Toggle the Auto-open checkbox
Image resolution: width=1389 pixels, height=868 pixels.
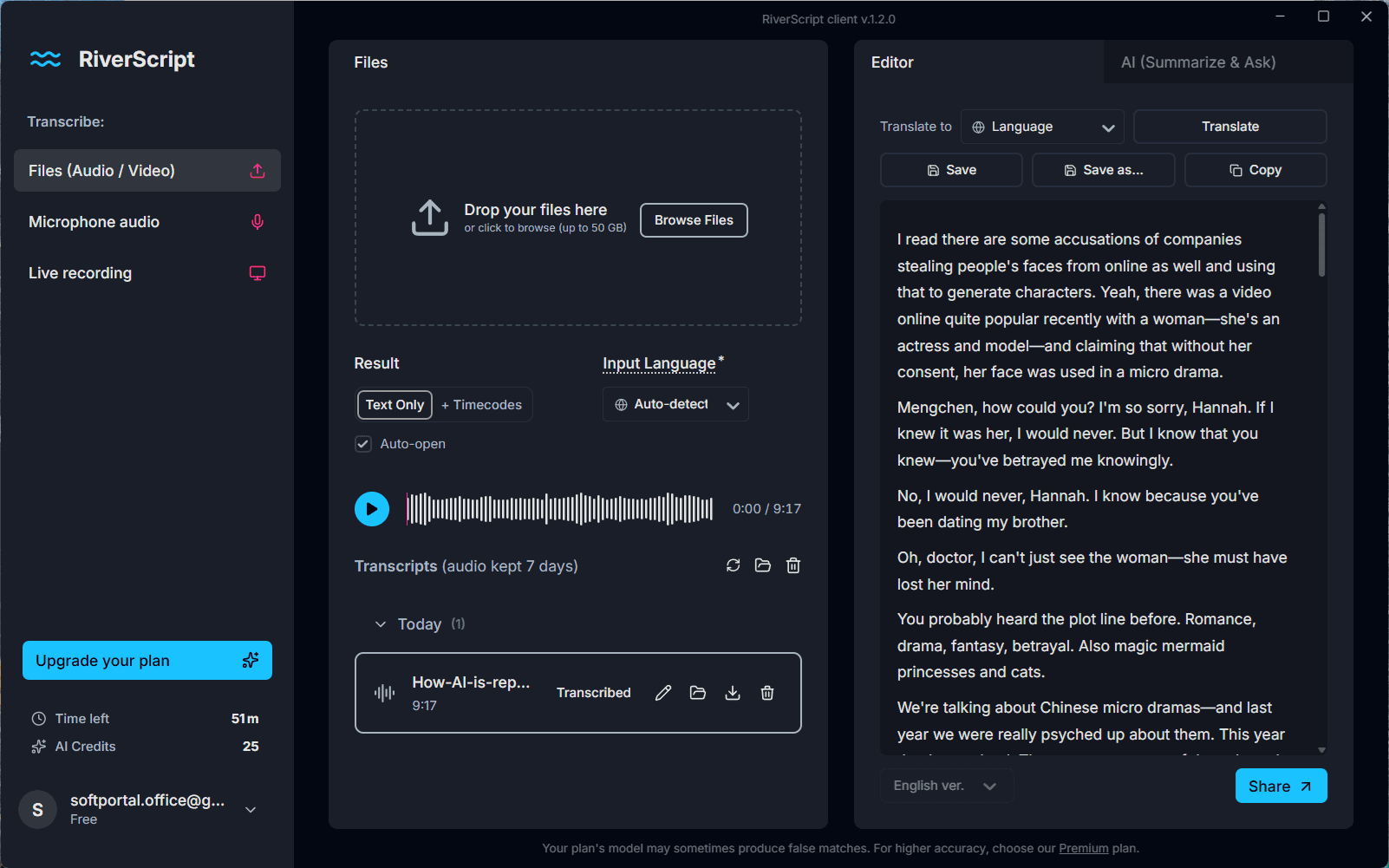363,444
